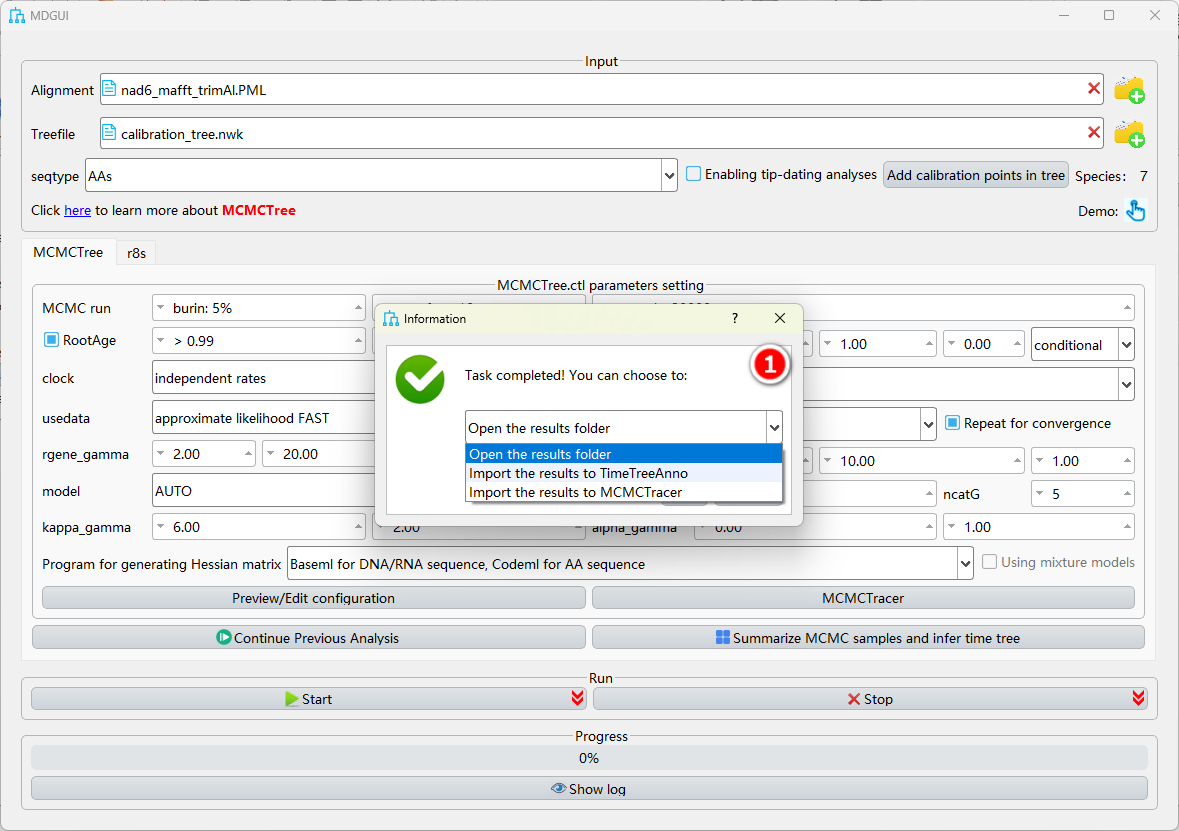Follow the 'here' link about MCMCTree
The width and height of the screenshot is (1179, 831).
point(77,210)
